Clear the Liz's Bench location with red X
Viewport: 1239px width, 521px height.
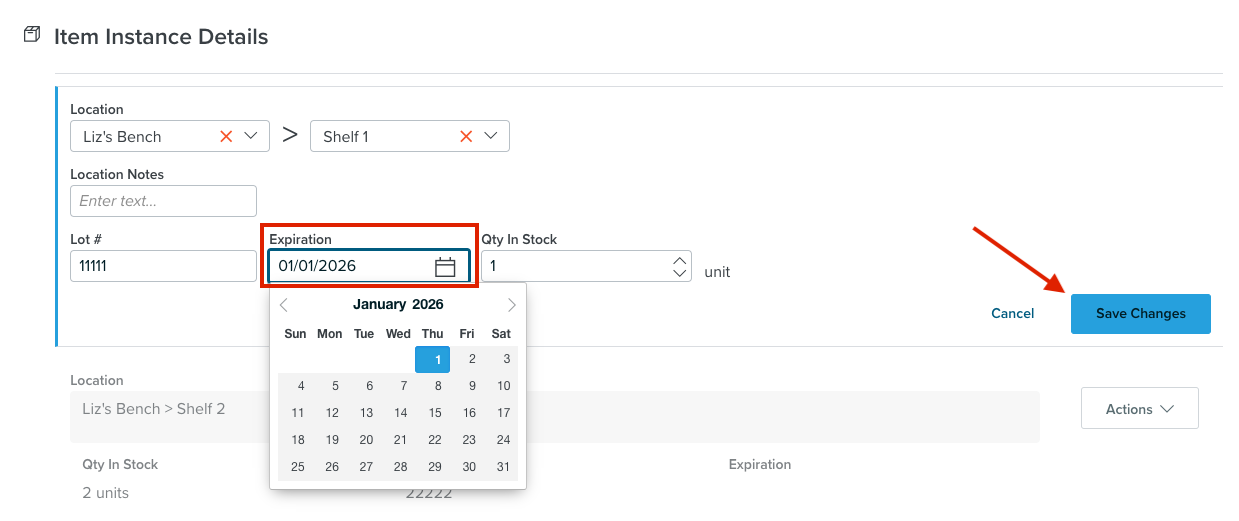coord(226,136)
